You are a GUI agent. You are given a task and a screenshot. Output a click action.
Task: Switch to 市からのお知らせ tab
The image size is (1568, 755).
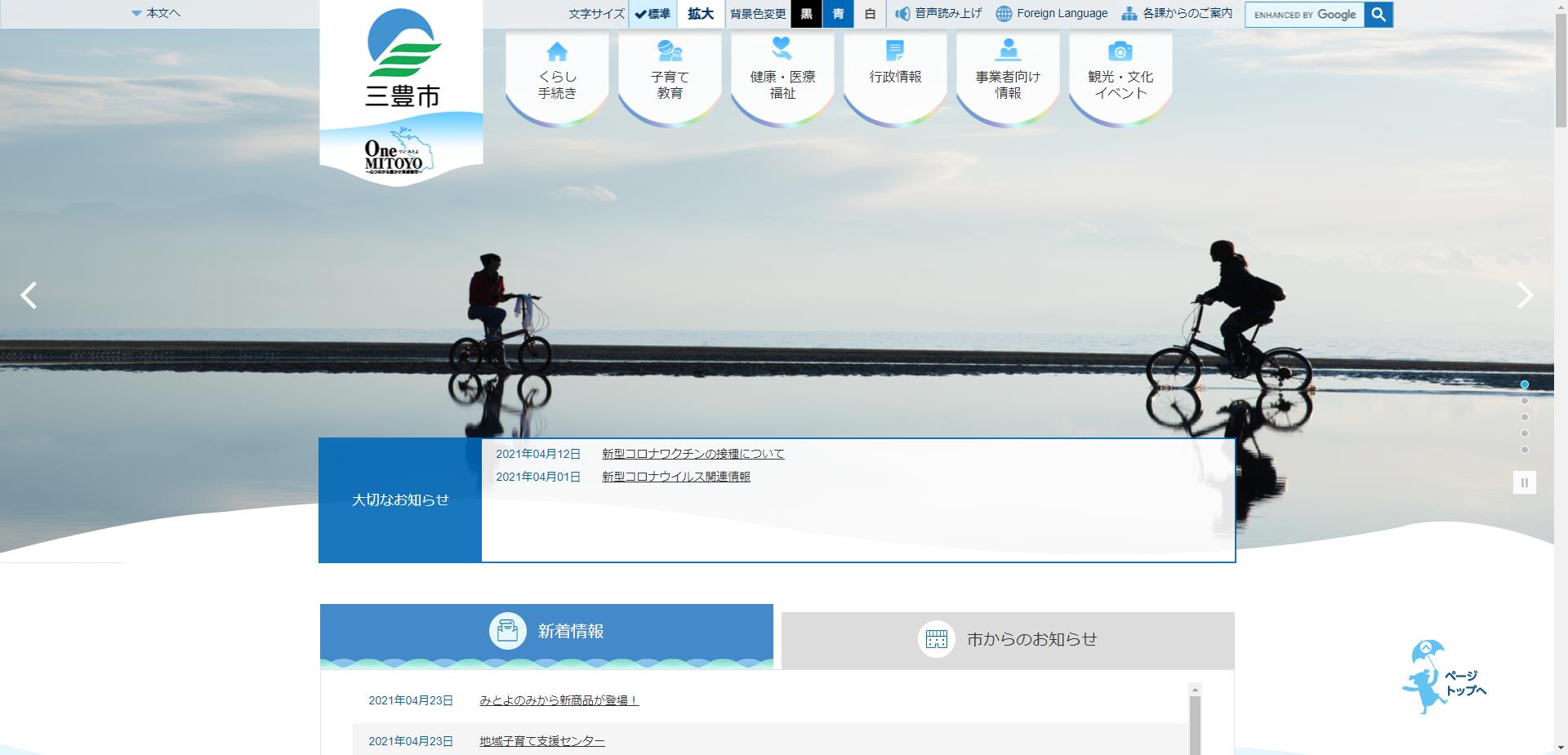tap(1008, 640)
